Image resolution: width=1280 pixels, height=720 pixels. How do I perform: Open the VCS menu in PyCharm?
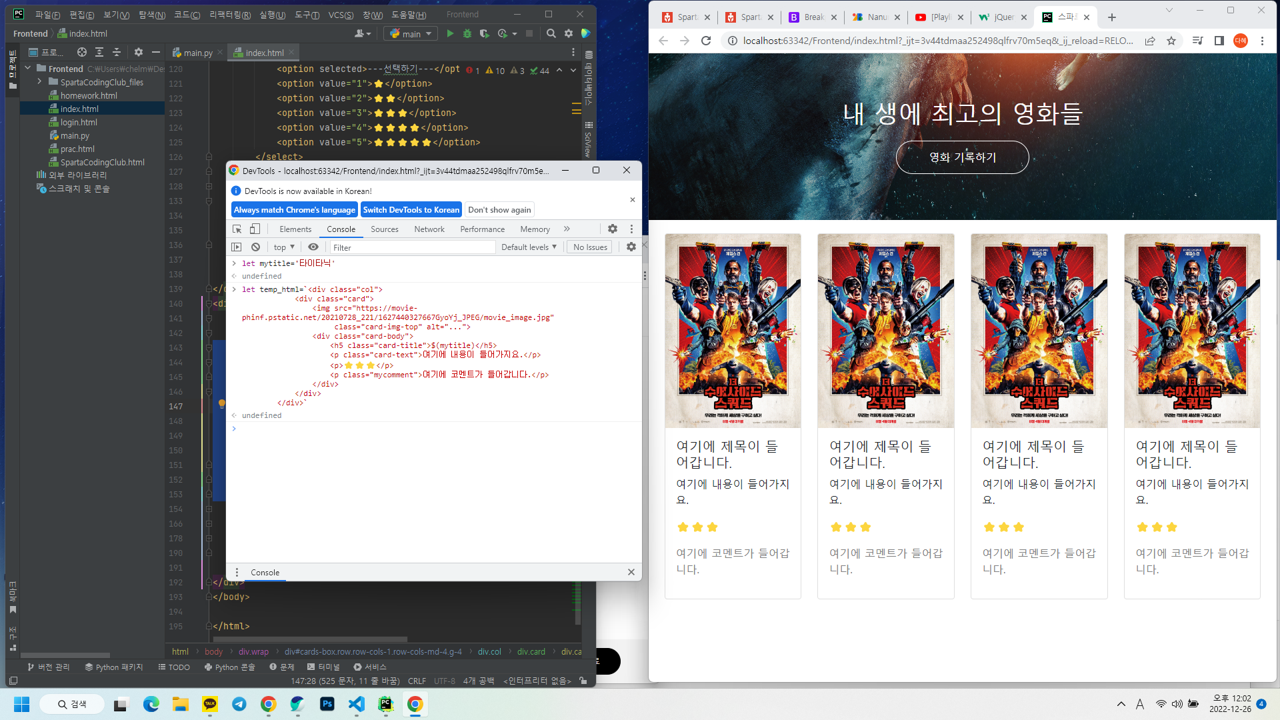point(341,15)
